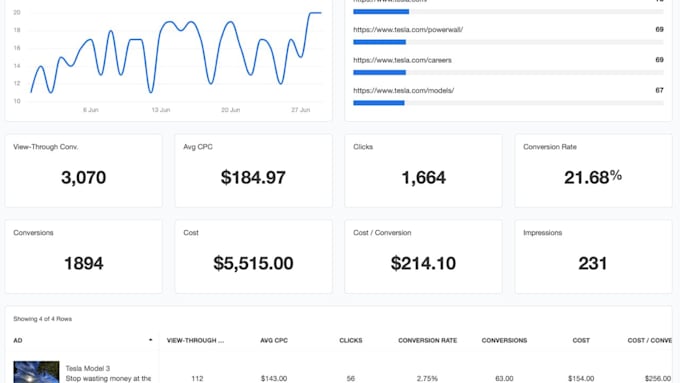680x383 pixels.
Task: Click the Cost value $5,515.00
Action: [x=253, y=263]
